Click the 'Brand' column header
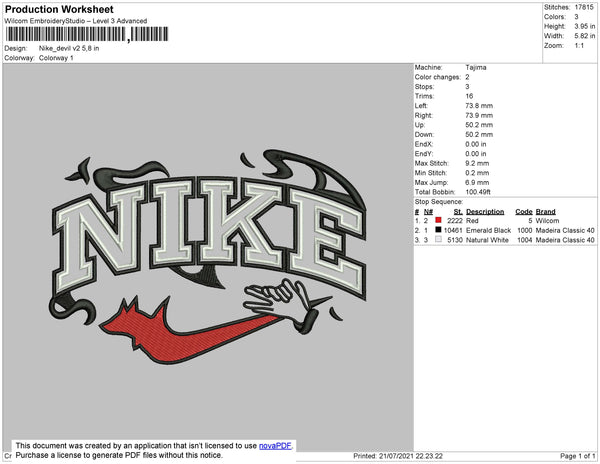This screenshot has width=600, height=464. 546,212
